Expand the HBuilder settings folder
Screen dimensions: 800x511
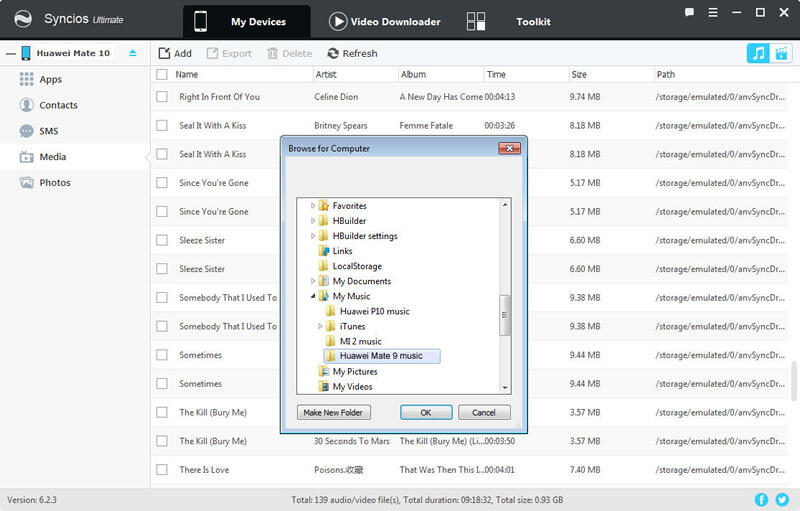[x=313, y=237]
